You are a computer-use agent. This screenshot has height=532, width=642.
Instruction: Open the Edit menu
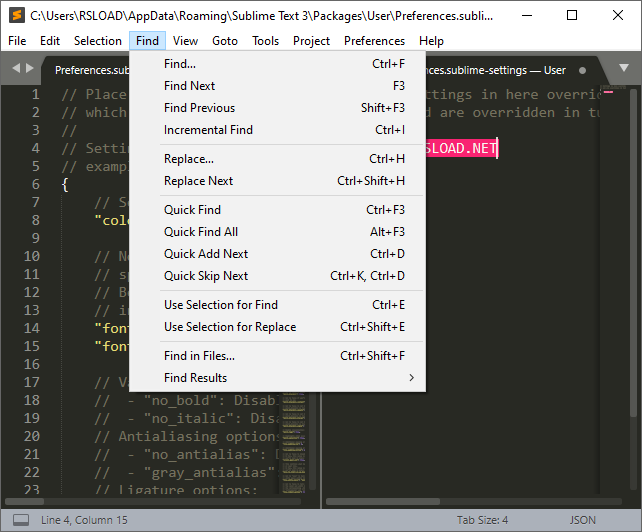click(x=50, y=41)
